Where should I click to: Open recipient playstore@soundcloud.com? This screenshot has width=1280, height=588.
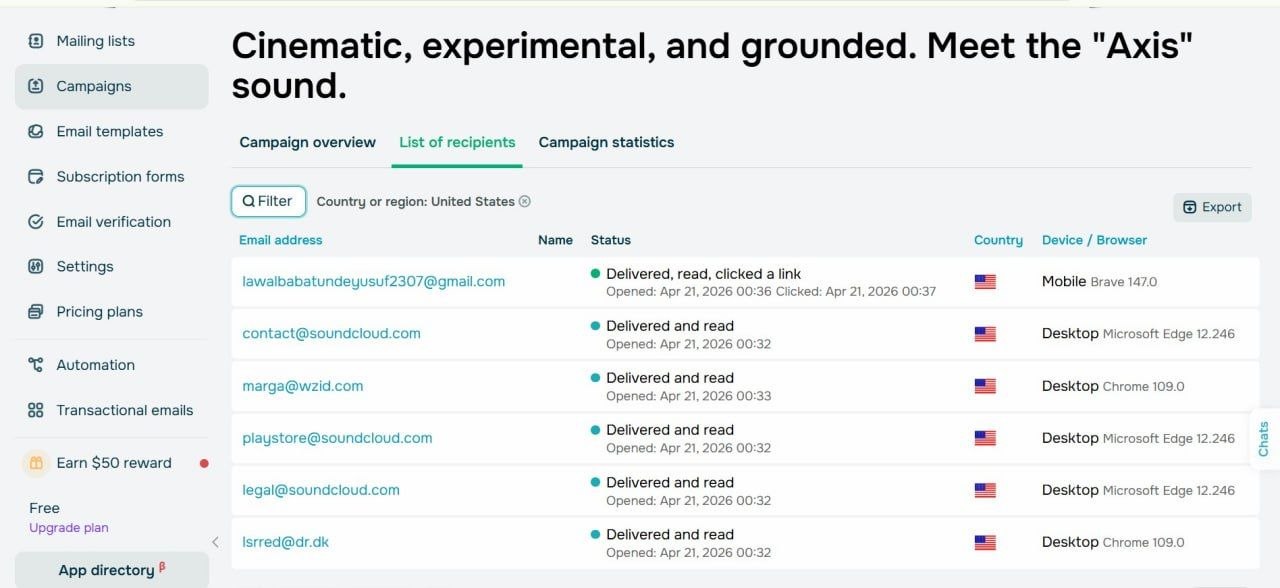[x=337, y=438]
